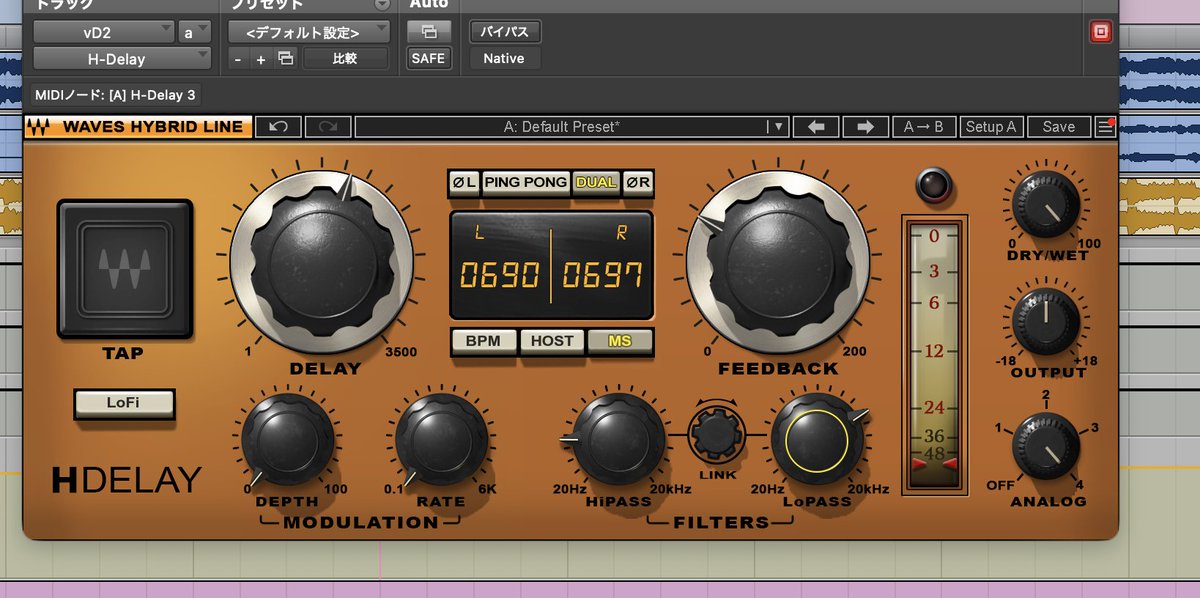Click the red LED indicator above meter
The width and height of the screenshot is (1200, 598).
(x=933, y=187)
